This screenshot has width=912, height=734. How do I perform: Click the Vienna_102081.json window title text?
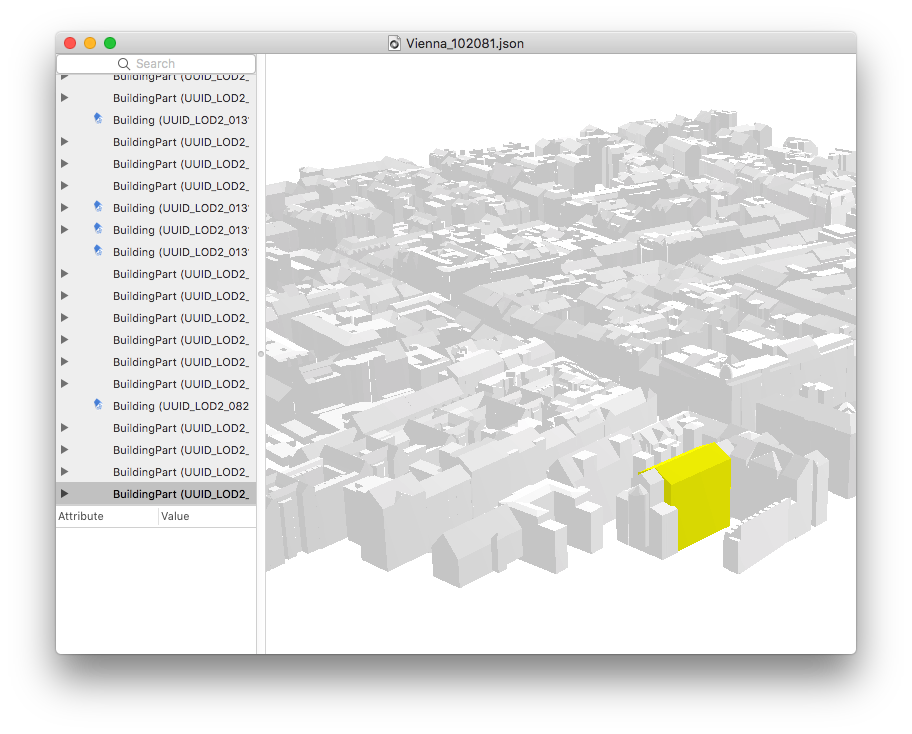click(464, 43)
